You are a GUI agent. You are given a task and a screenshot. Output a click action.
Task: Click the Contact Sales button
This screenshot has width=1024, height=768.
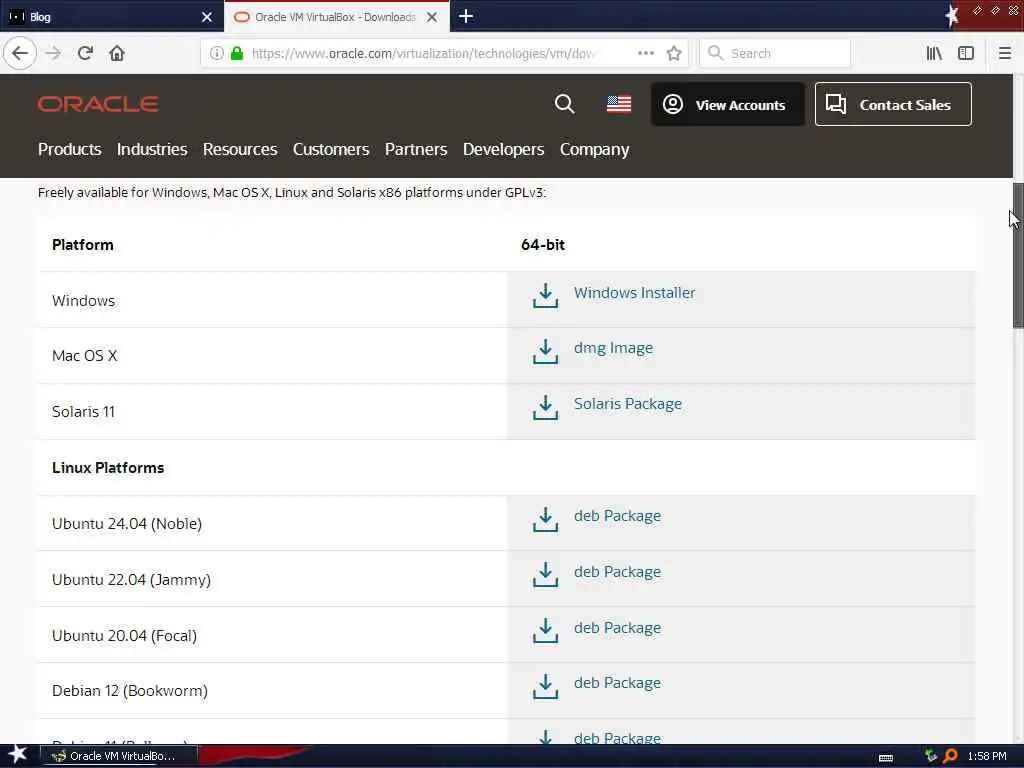click(x=893, y=104)
